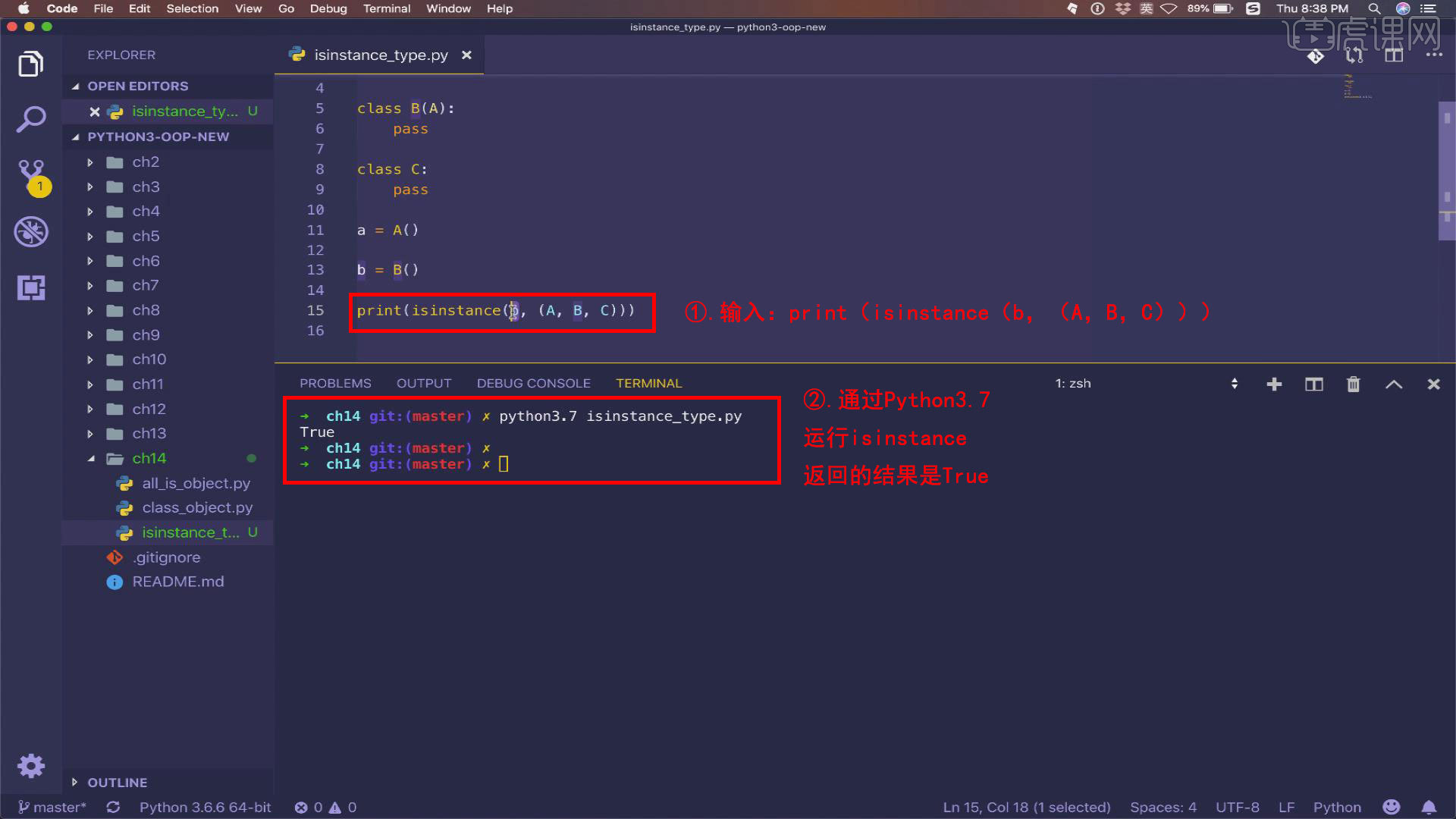The image size is (1456, 819).
Task: Open the terminal selector 1: zsh dropdown
Action: (x=1146, y=384)
